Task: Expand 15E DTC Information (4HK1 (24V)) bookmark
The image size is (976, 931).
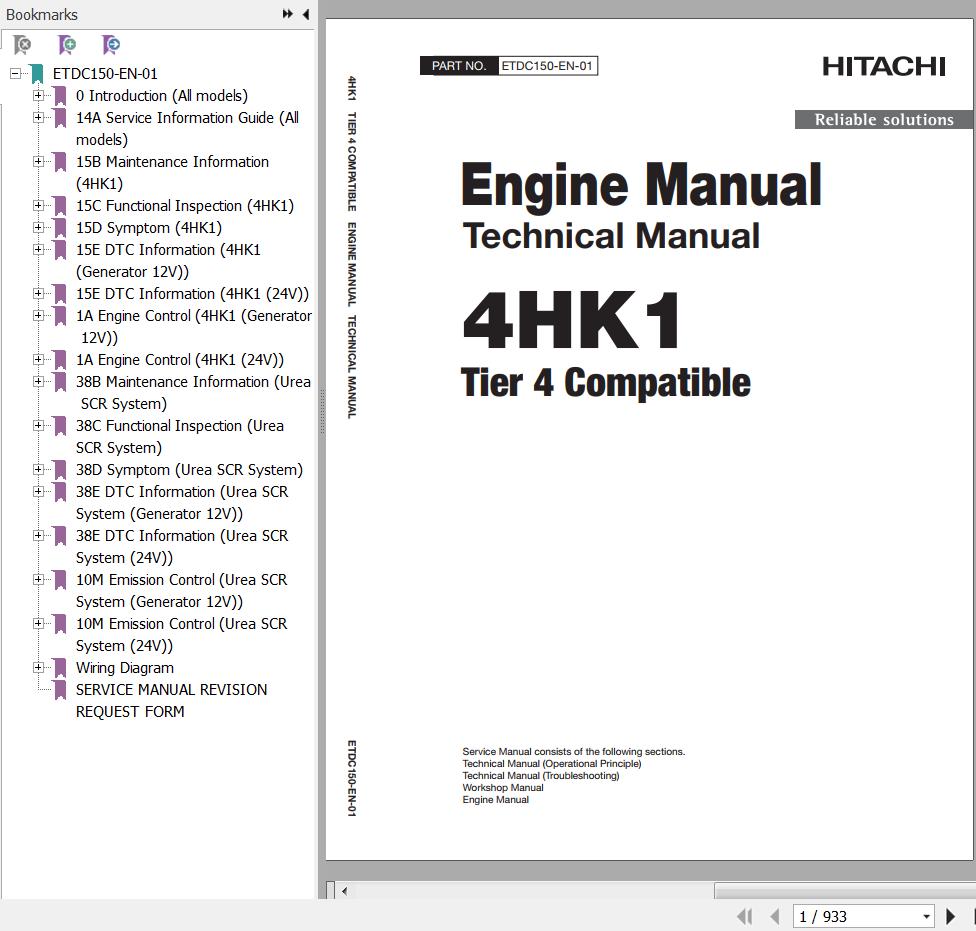Action: pos(39,293)
